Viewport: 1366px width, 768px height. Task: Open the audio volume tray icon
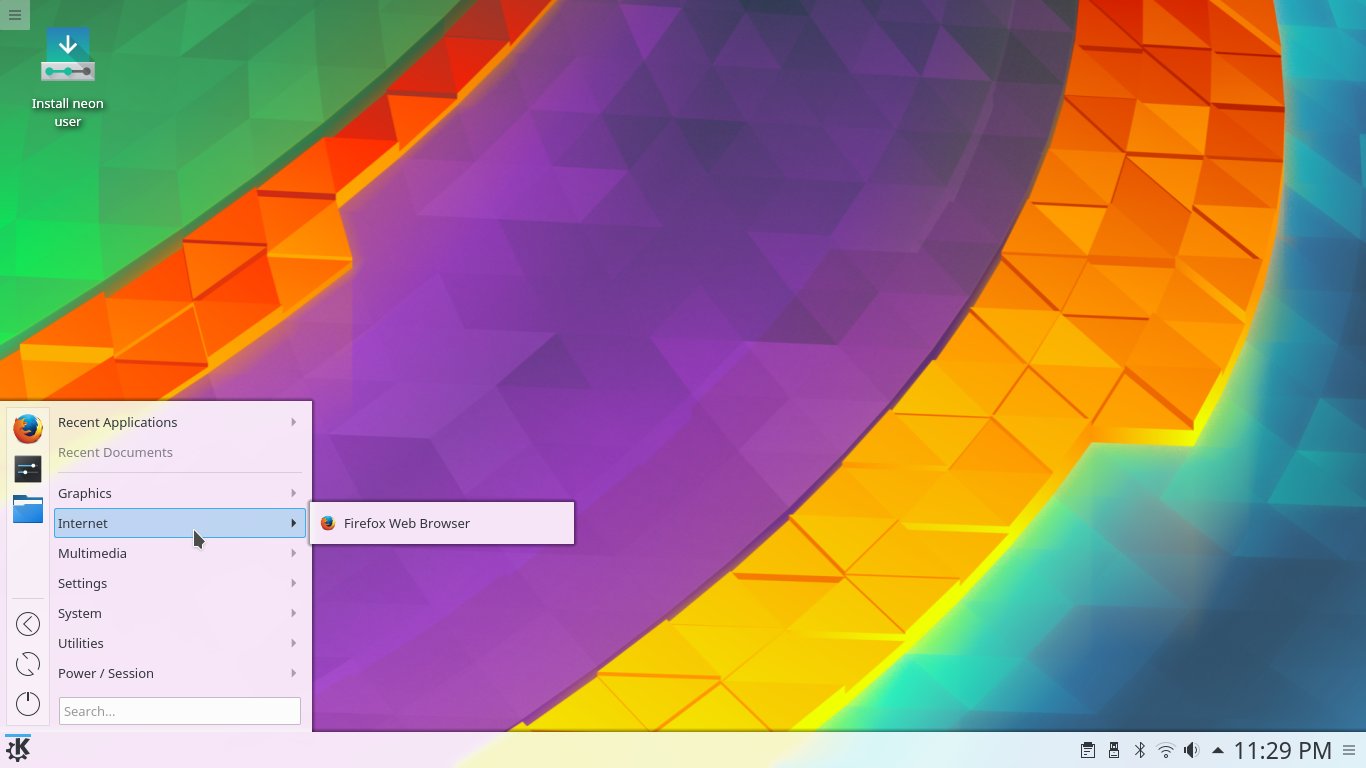click(1191, 750)
